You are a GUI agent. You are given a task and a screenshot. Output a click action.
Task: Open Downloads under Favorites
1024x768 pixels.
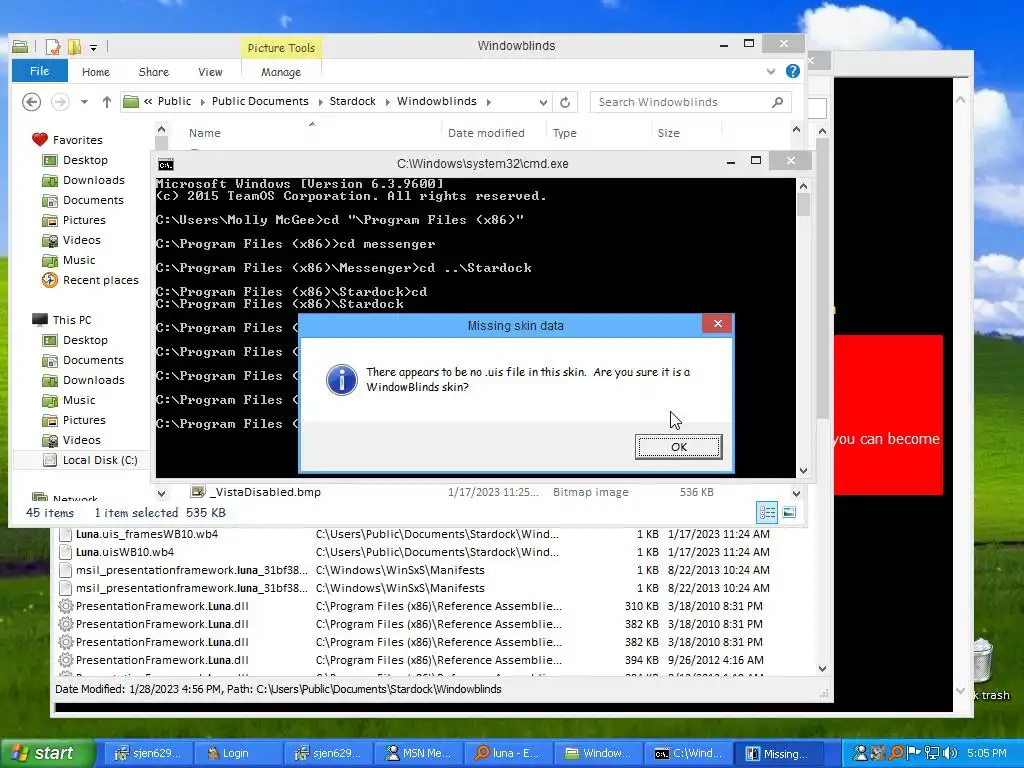click(x=93, y=180)
